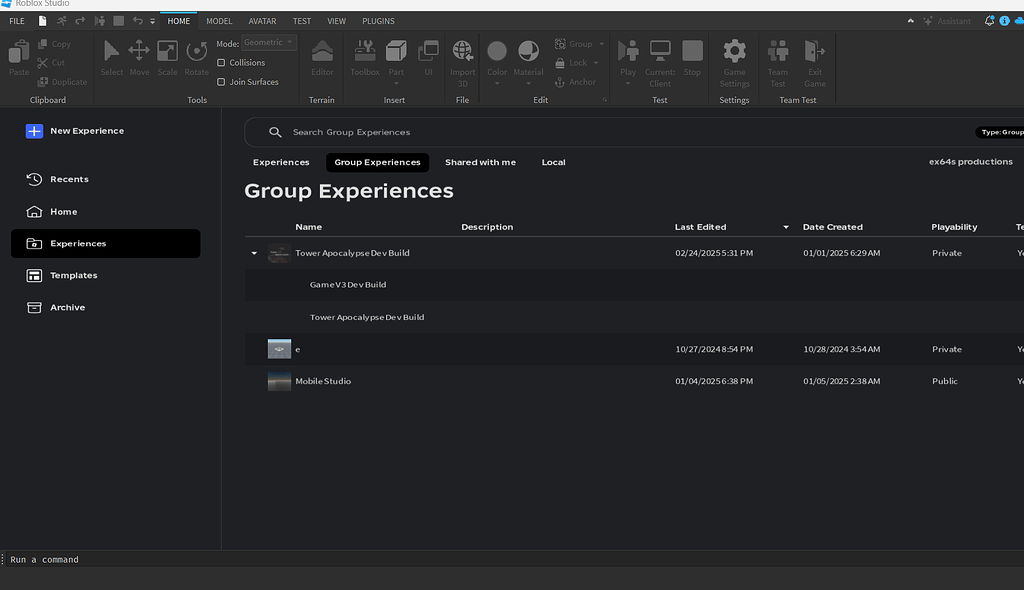Click the Paste clipboard icon
This screenshot has width=1024, height=590.
[19, 52]
